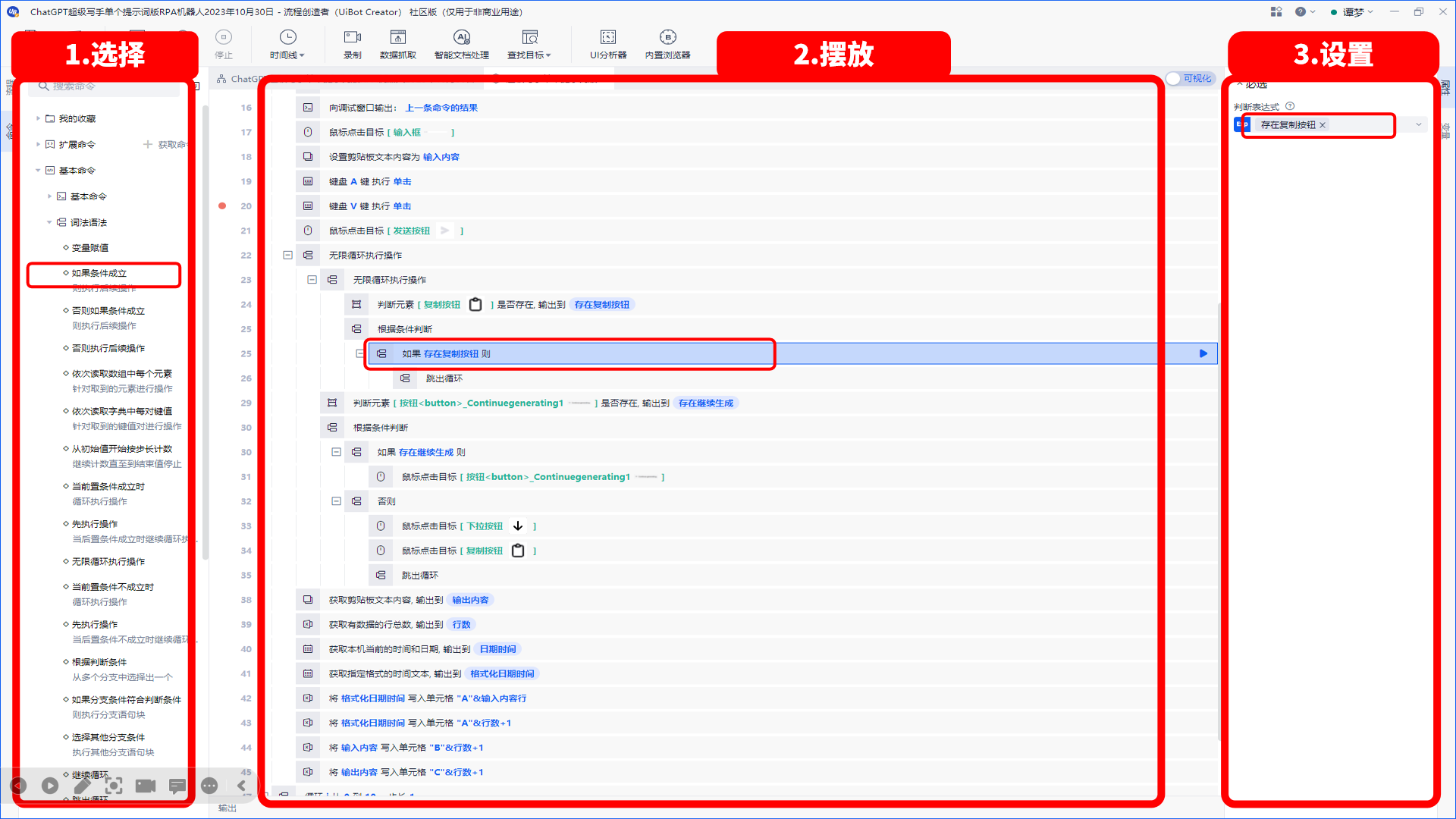This screenshot has height=819, width=1456.
Task: Click the help icon beside 判断表达式
Action: click(x=1290, y=106)
